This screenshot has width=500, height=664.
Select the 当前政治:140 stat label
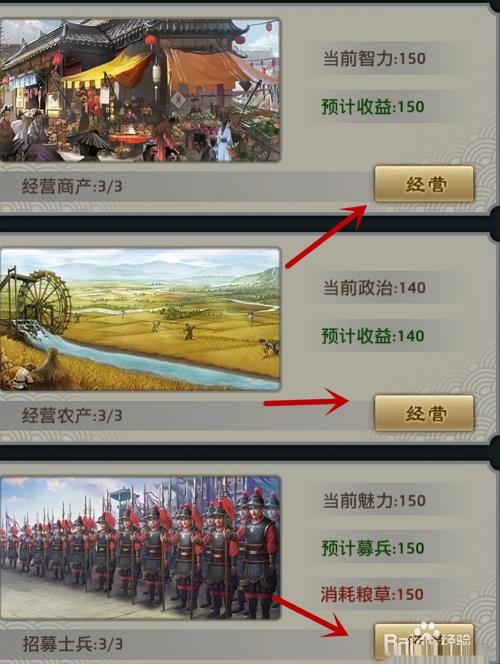[374, 288]
